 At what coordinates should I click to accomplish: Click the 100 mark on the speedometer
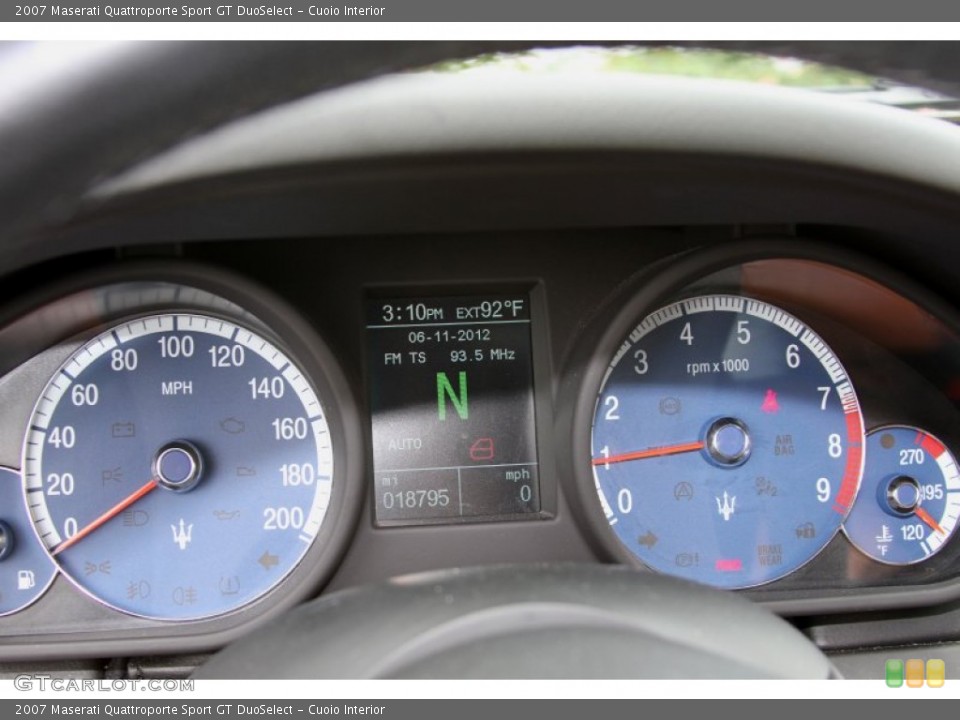tap(176, 347)
